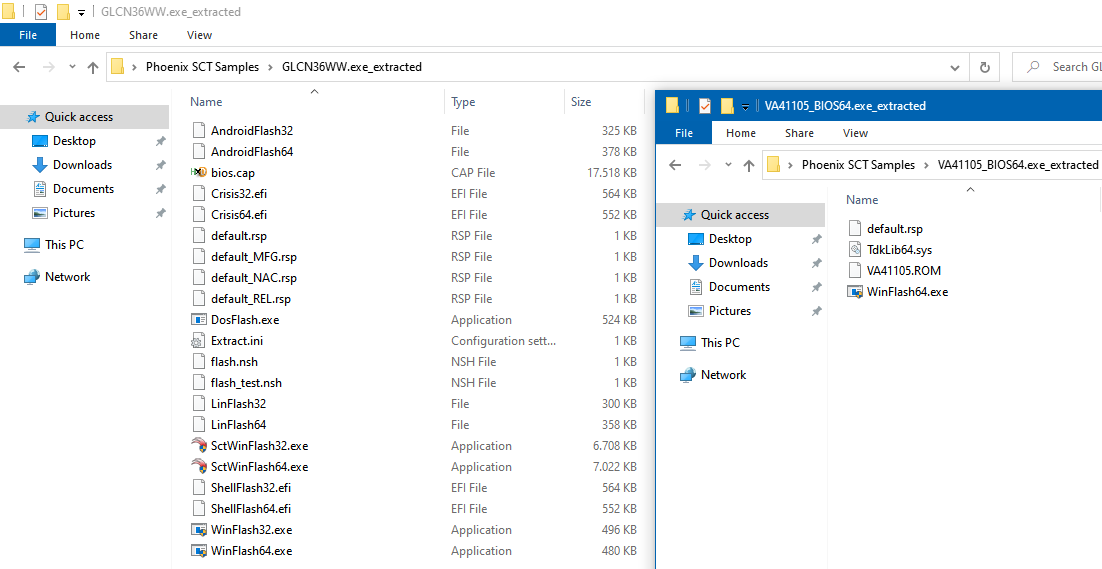Sort by Size column in GLCN36WW window
Screen dimensions: 1102x569
coord(581,102)
